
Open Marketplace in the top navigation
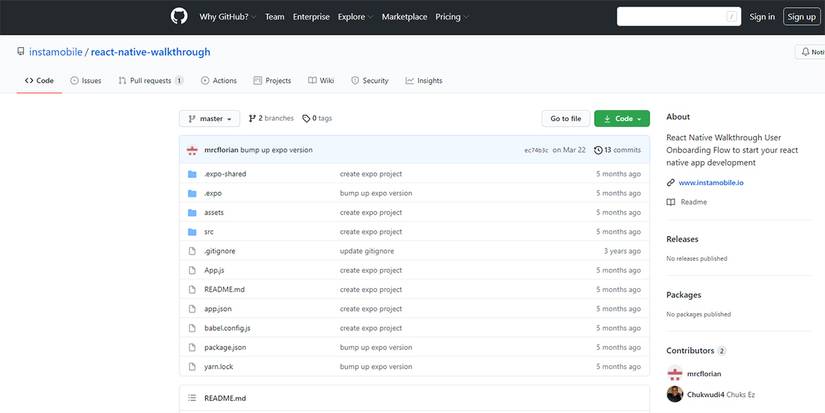(x=405, y=17)
